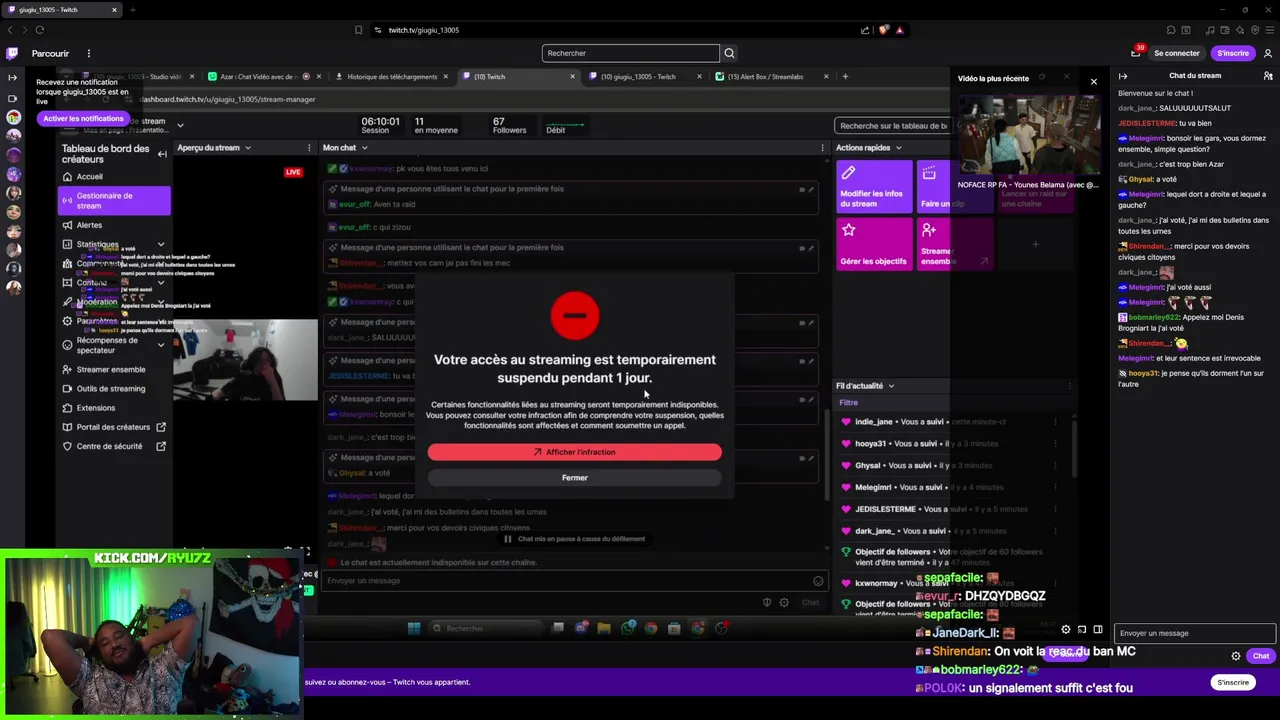
Task: Open Streamer ensemble sidebar item
Action: pos(110,369)
